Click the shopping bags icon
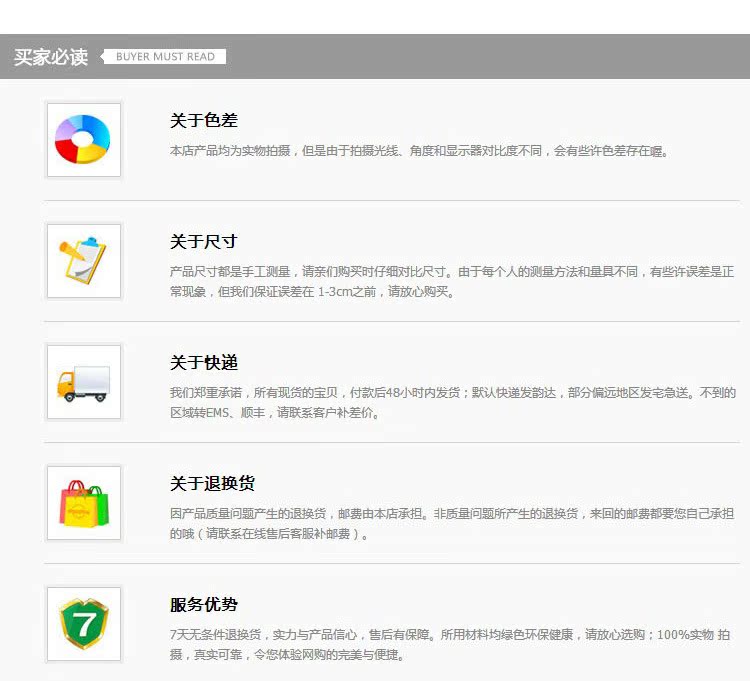 click(84, 503)
